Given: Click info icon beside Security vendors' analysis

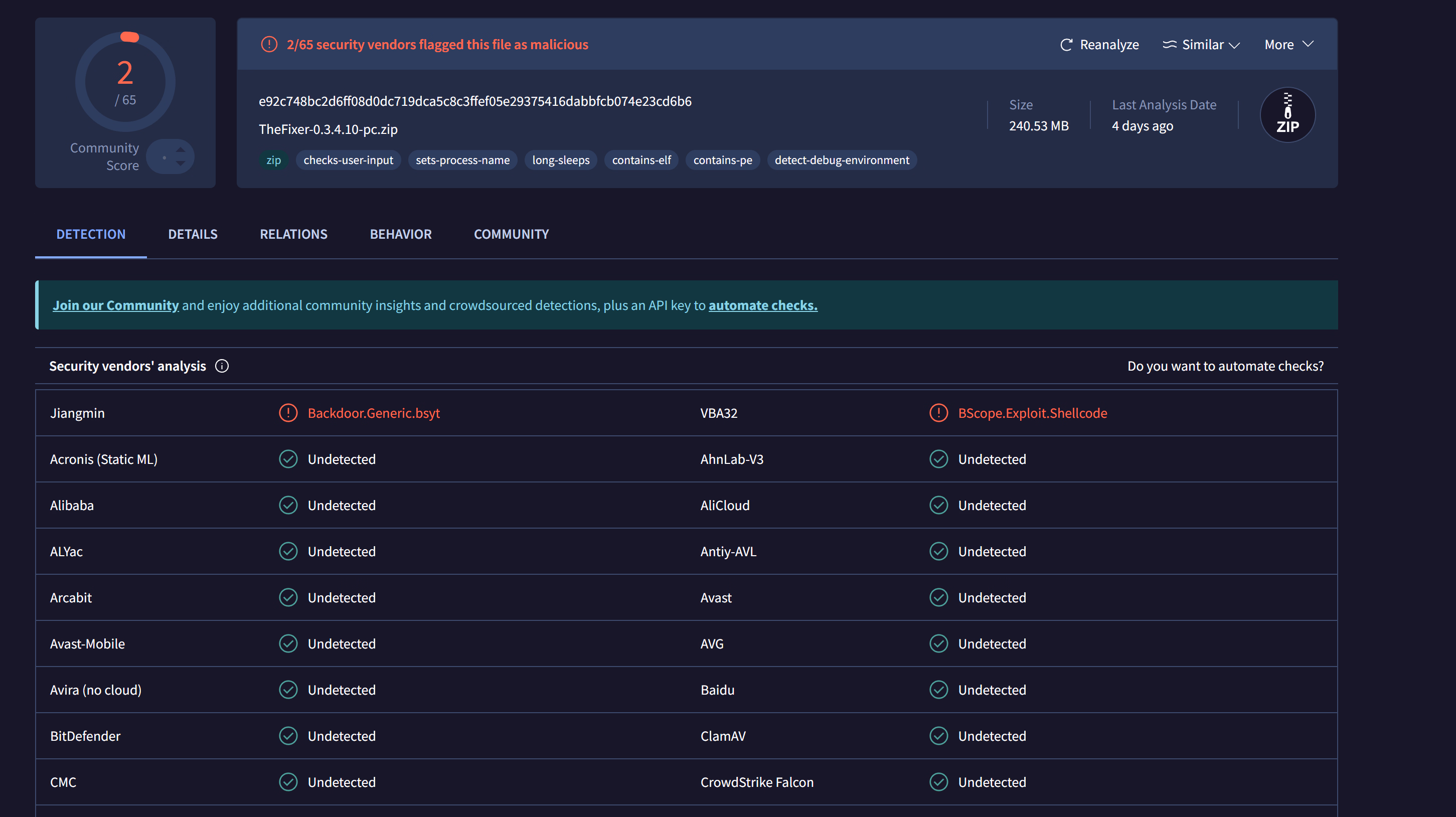Looking at the screenshot, I should pyautogui.click(x=222, y=366).
